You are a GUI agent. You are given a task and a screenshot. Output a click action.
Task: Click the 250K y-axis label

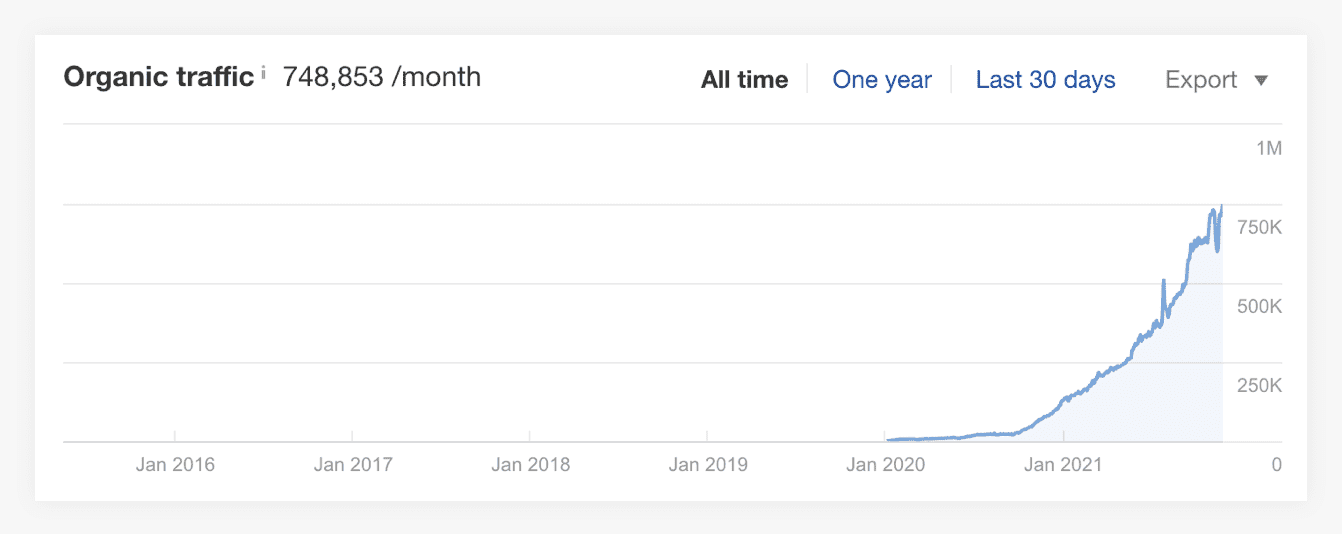click(x=1260, y=386)
